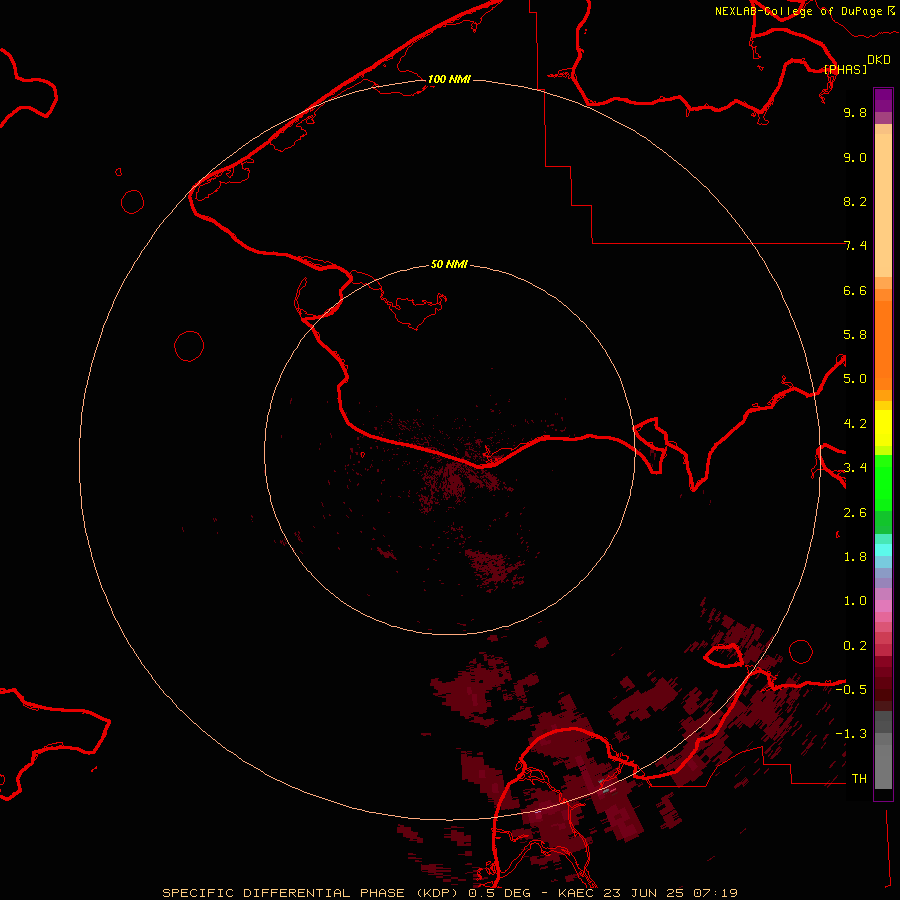900x900 pixels.
Task: Click the 5.8 value on the scale
Action: [x=855, y=335]
